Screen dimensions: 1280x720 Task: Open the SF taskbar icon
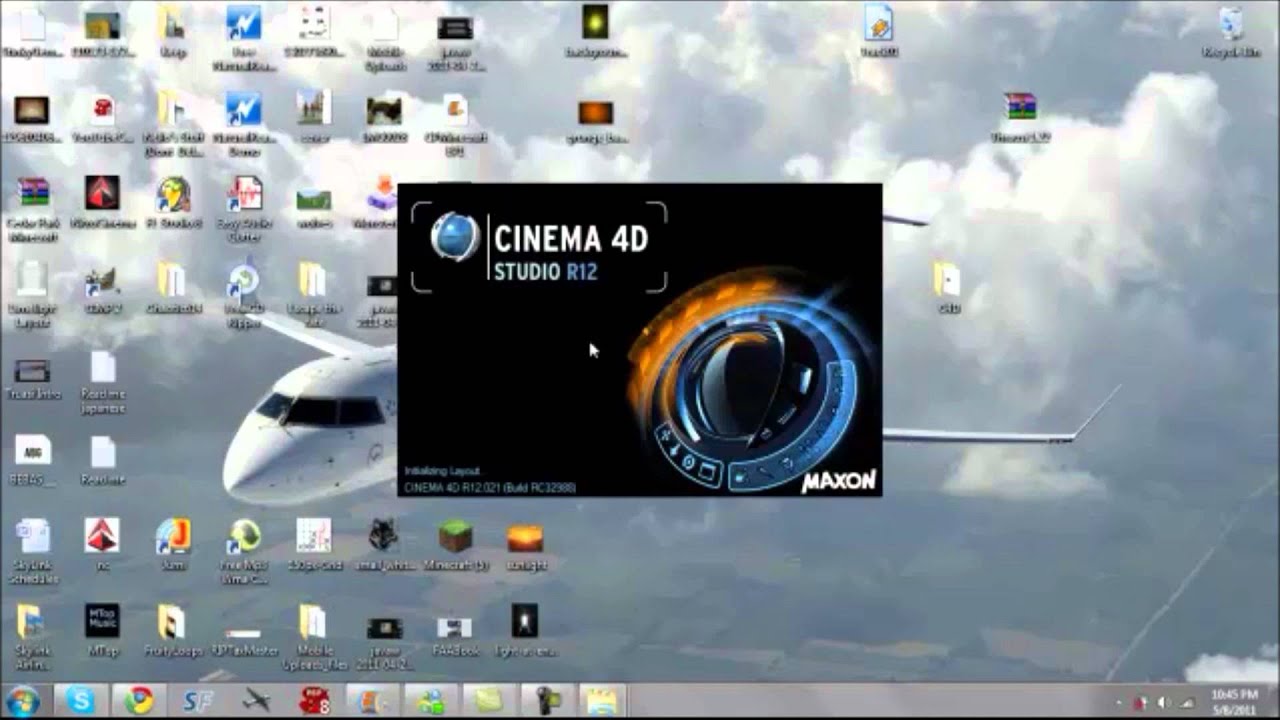click(197, 701)
